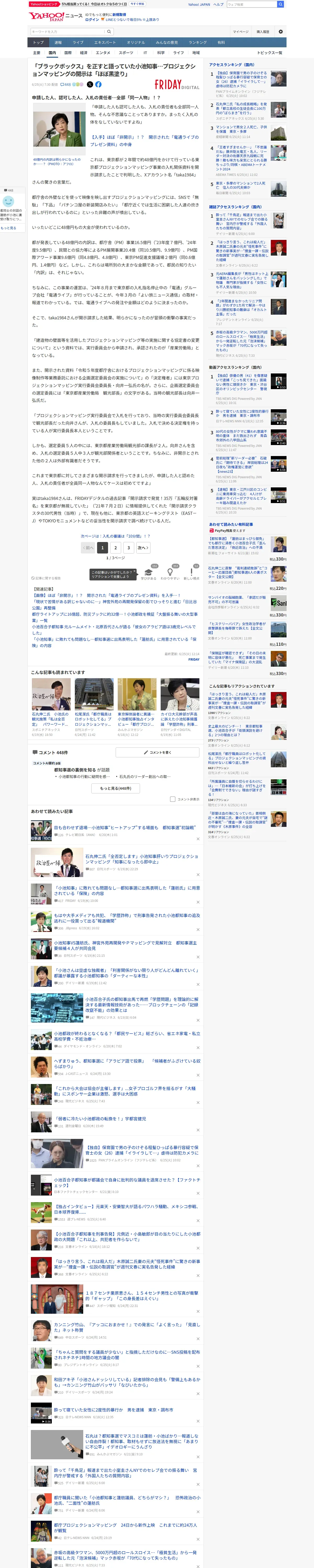314x1568 pixels.
Task: Click the keyword search magnifier icon
Action: [x=109, y=32]
